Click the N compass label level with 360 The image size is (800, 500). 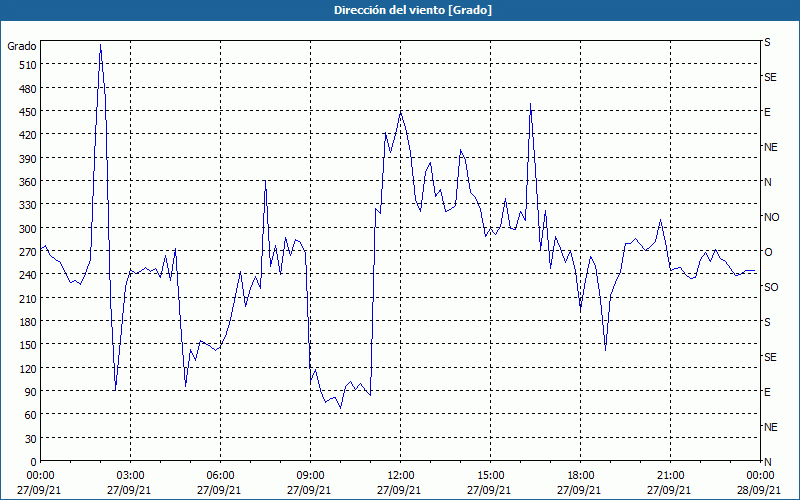click(x=767, y=182)
